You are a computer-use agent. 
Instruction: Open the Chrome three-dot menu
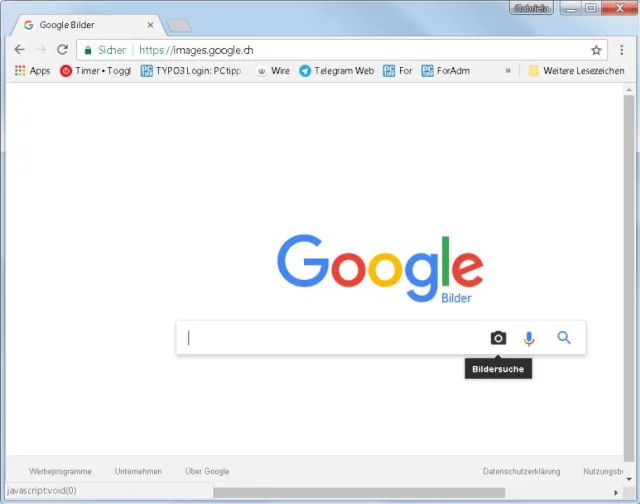pos(622,50)
